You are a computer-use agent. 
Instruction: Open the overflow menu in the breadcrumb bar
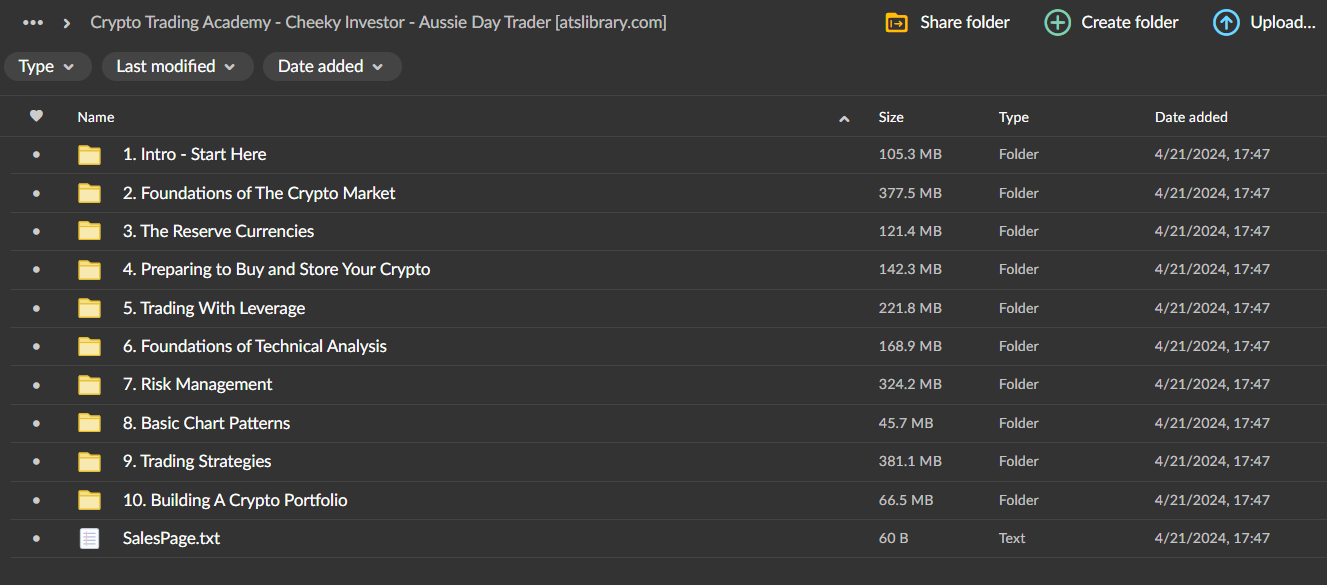pyautogui.click(x=33, y=21)
